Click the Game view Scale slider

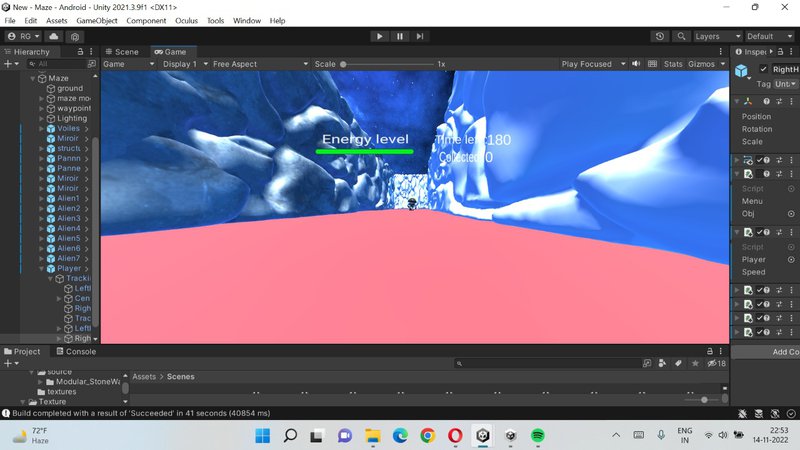pyautogui.click(x=385, y=64)
